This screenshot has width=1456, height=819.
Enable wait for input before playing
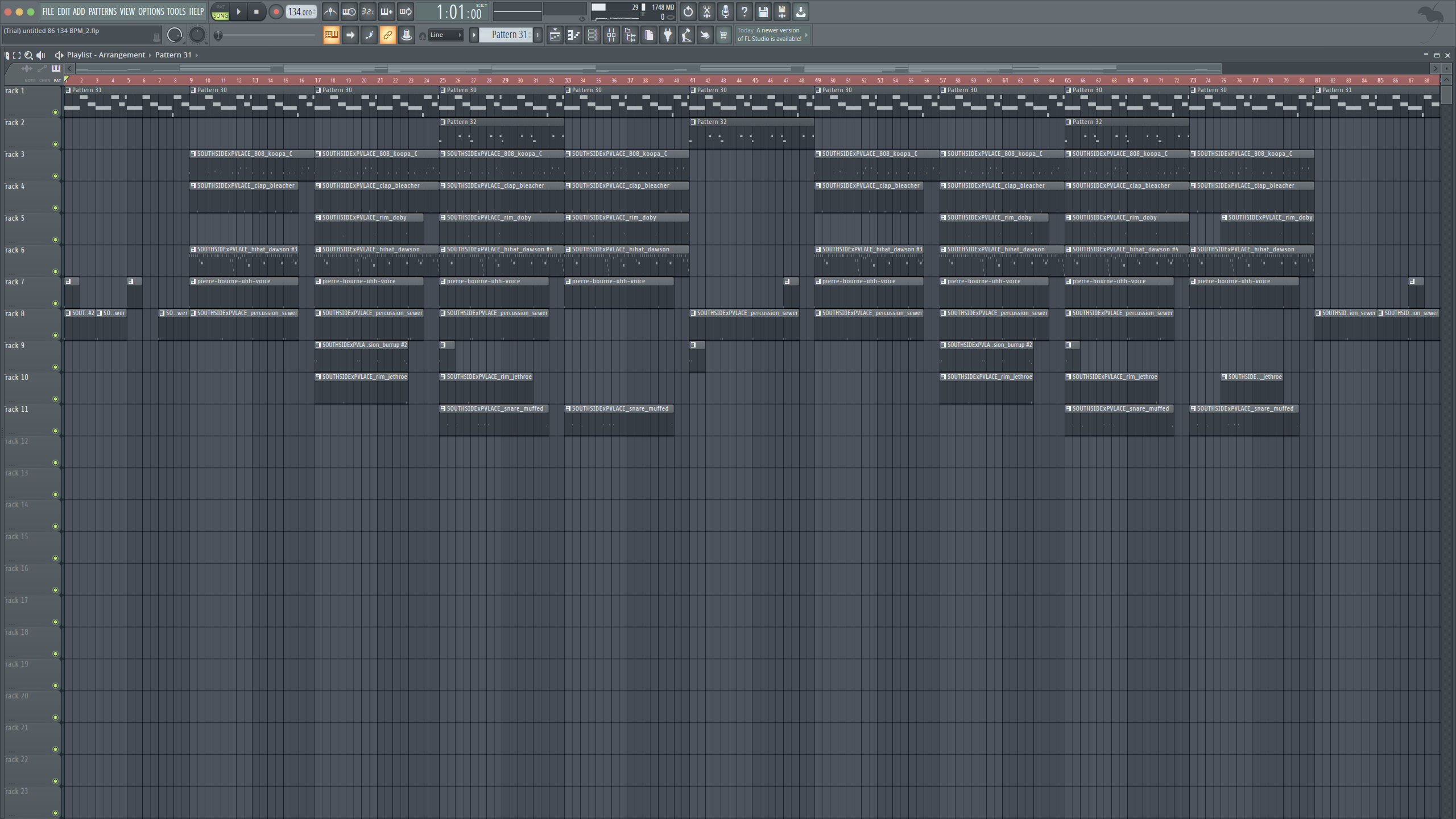tap(349, 12)
